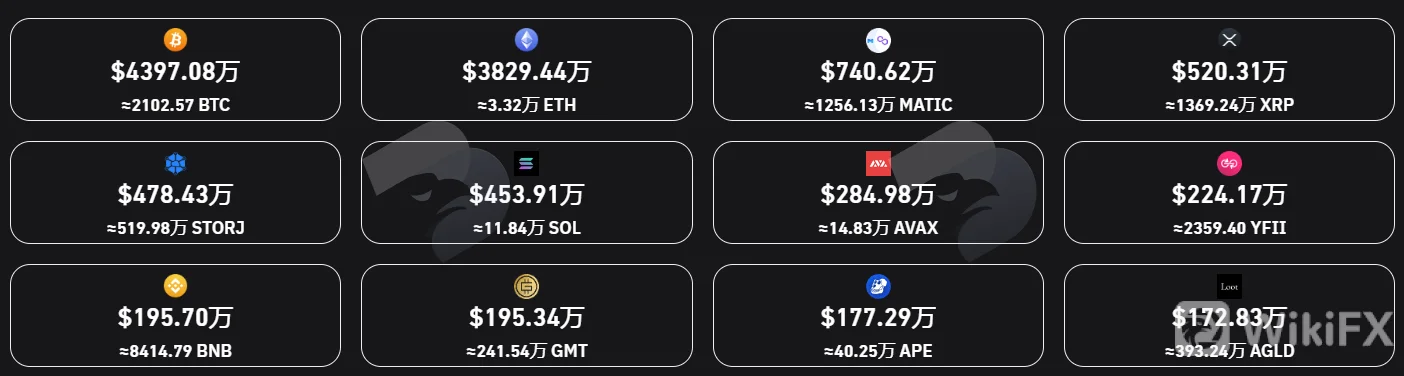1404x376 pixels.
Task: Click the ≈40.25万 APE amount
Action: tap(878, 351)
